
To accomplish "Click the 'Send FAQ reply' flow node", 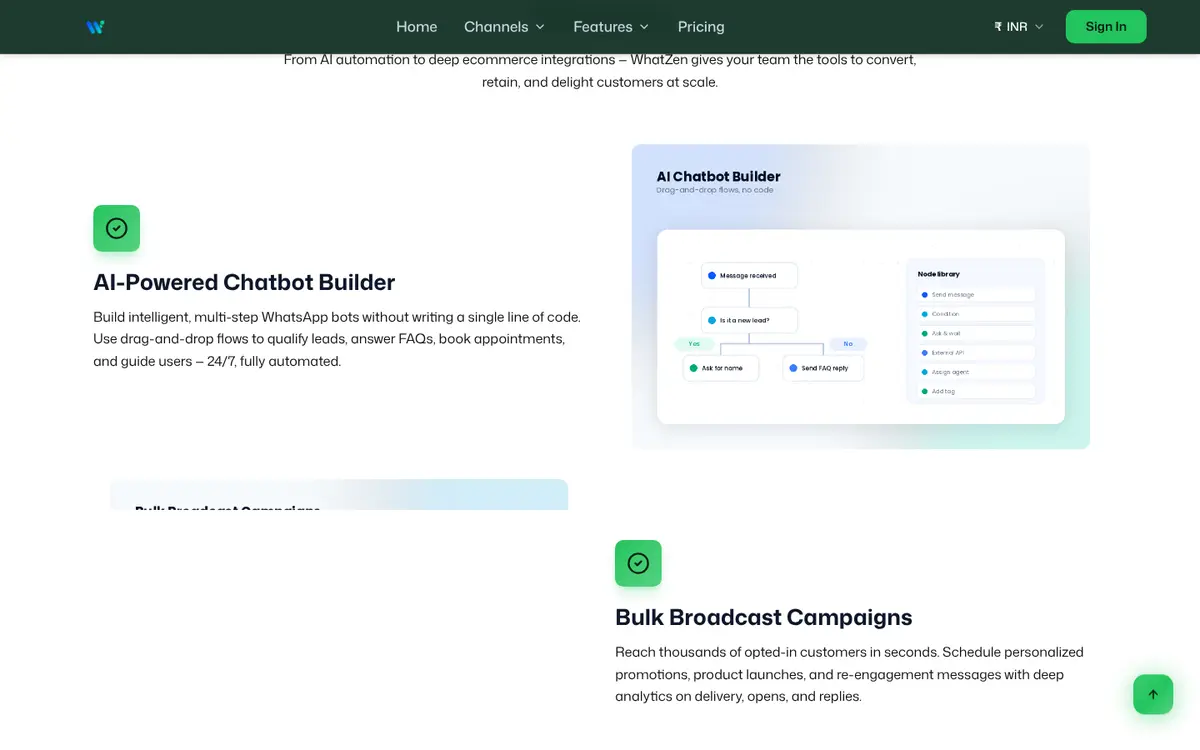I will 823,368.
